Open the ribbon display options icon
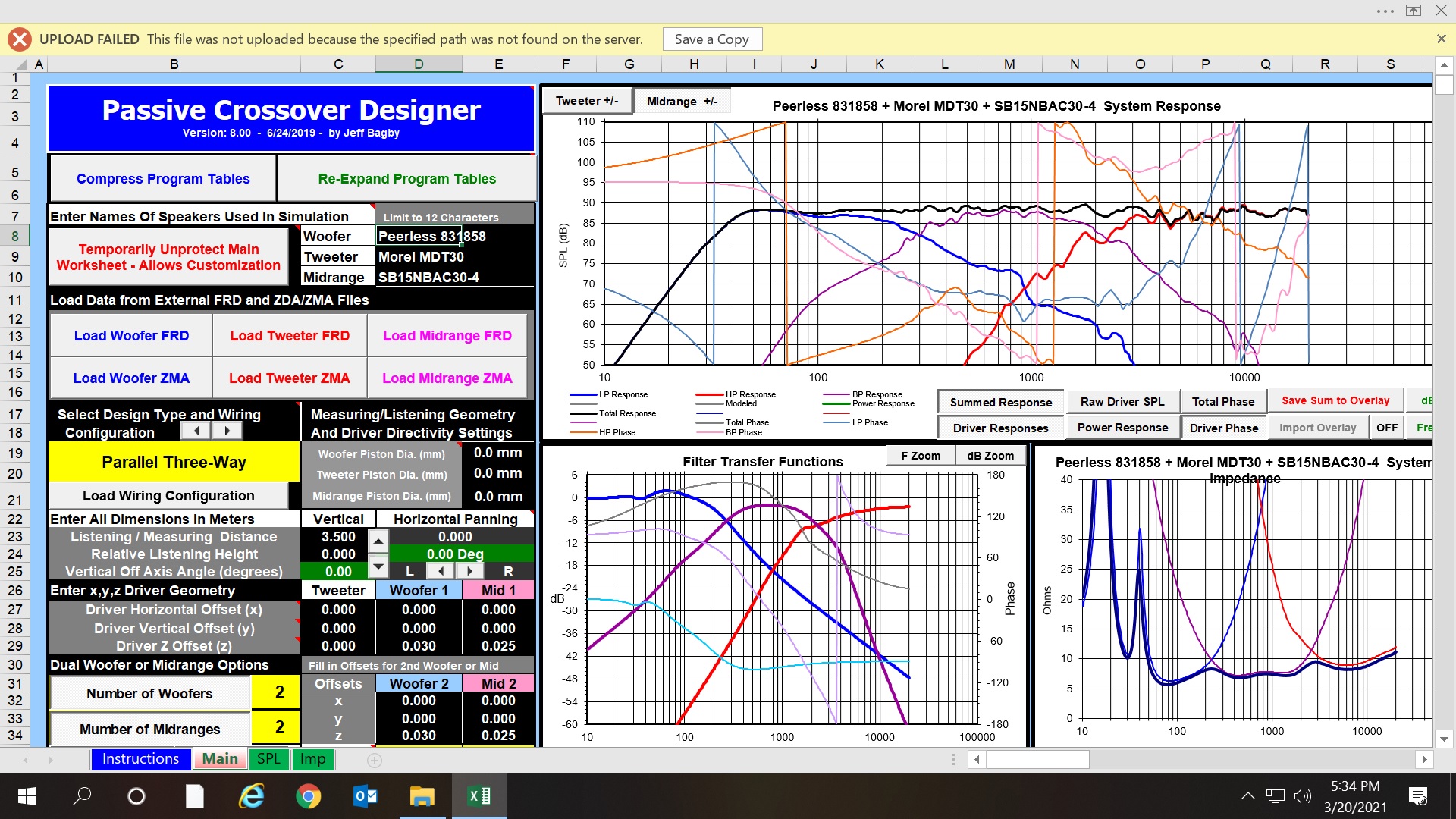Image resolution: width=1456 pixels, height=819 pixels. pos(1413,11)
